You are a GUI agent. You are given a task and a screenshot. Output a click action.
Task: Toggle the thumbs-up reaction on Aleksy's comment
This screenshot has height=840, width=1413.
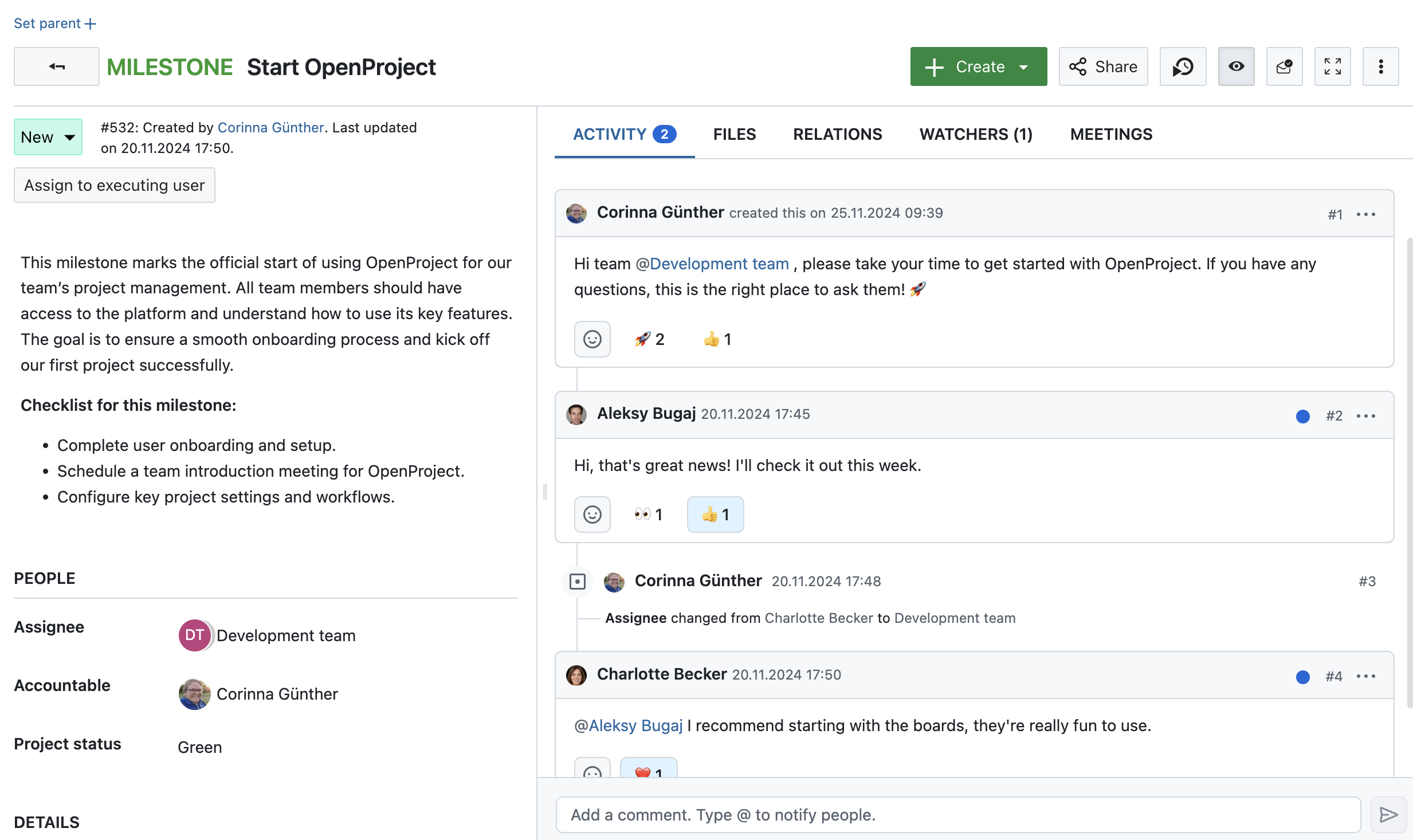(716, 514)
